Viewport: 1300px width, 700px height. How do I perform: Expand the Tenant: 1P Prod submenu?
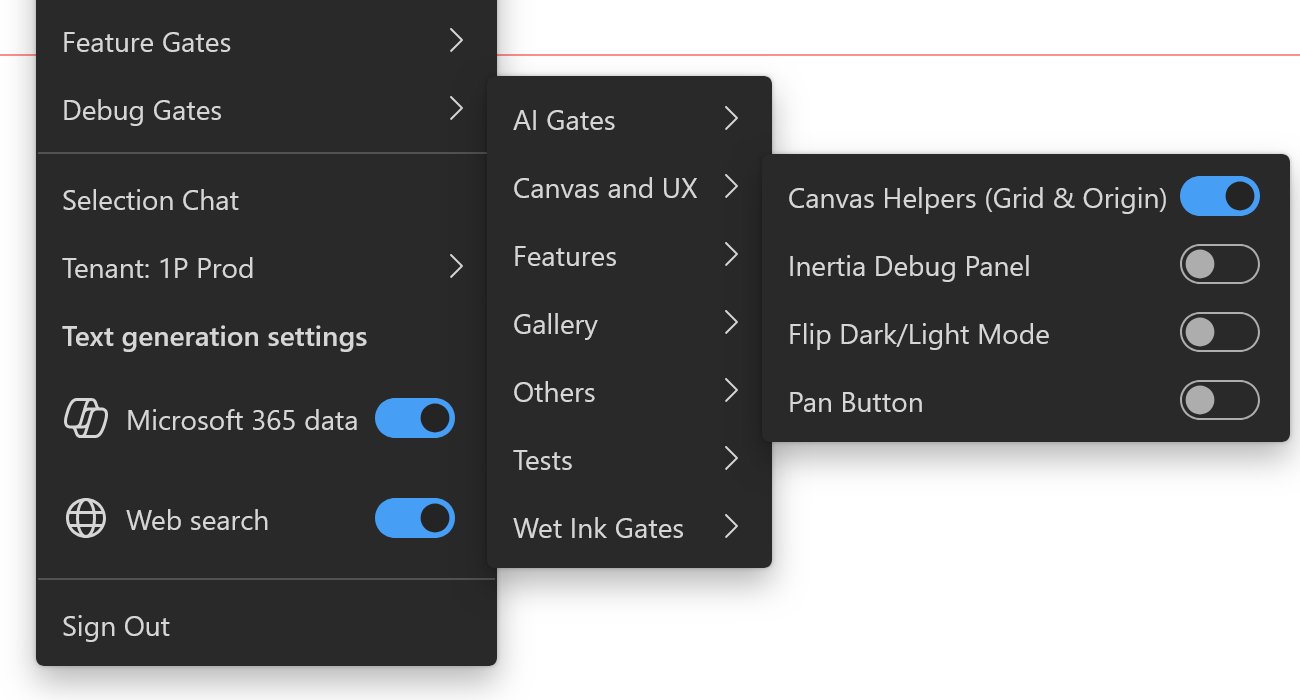(x=457, y=268)
